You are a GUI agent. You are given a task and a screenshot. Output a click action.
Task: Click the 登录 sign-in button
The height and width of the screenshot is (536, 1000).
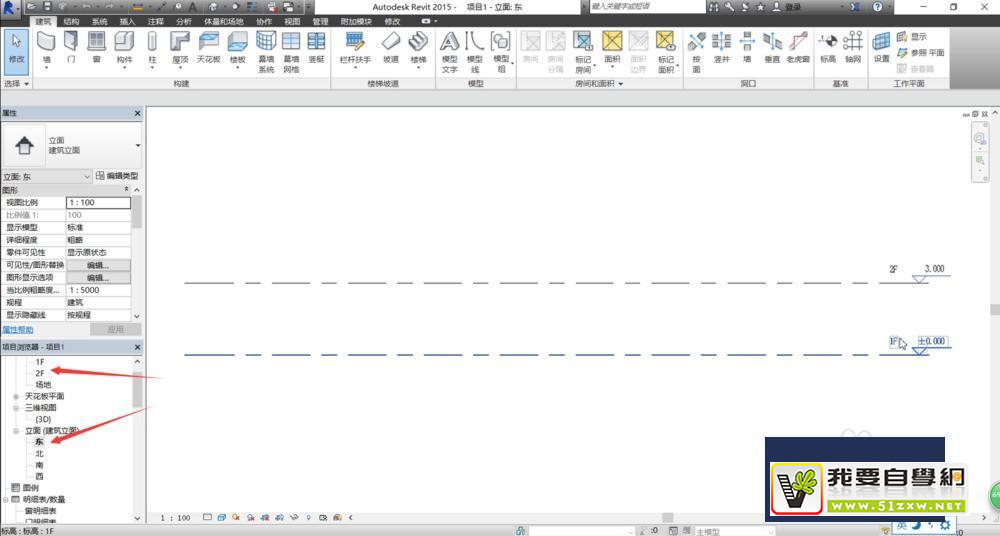click(786, 6)
